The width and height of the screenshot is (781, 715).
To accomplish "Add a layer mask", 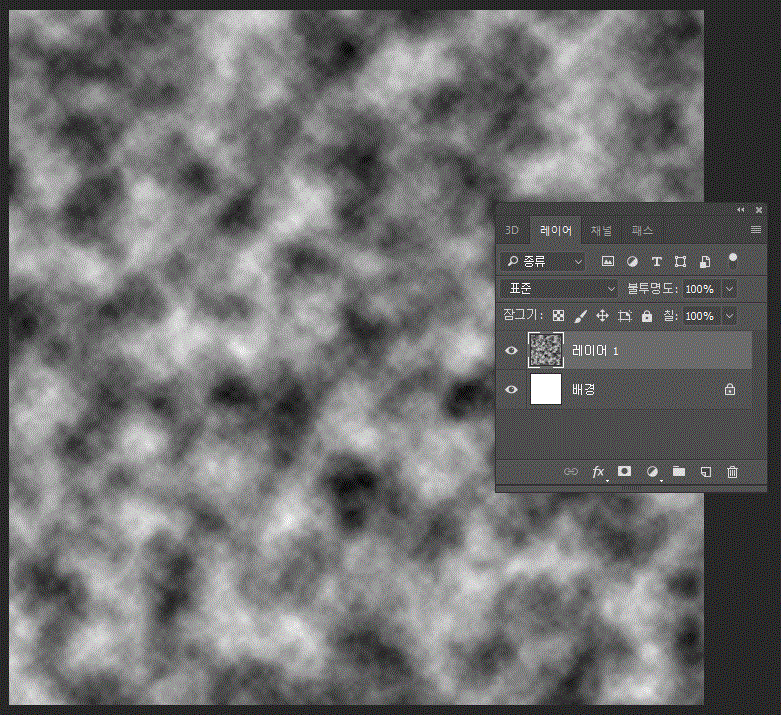I will tap(624, 471).
